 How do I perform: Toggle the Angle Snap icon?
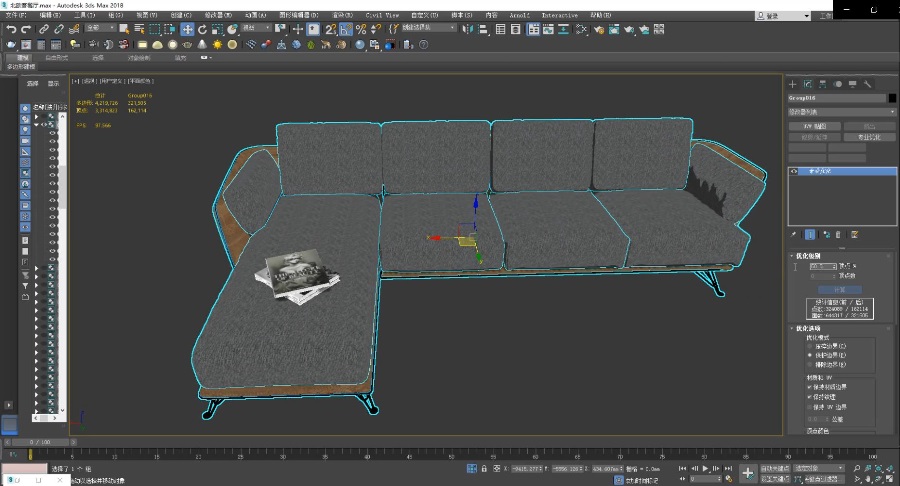(346, 29)
